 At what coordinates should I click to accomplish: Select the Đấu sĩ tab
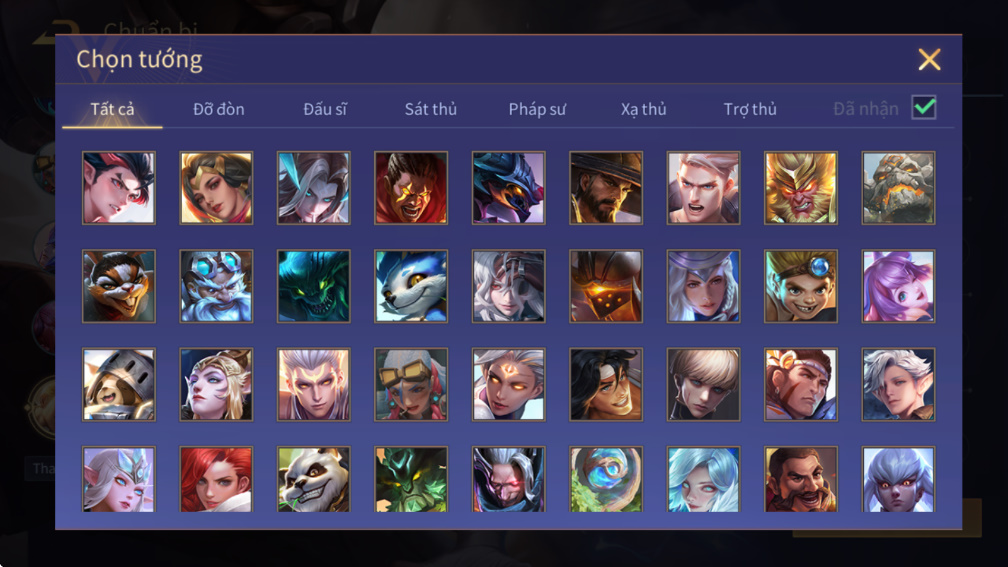coord(325,109)
